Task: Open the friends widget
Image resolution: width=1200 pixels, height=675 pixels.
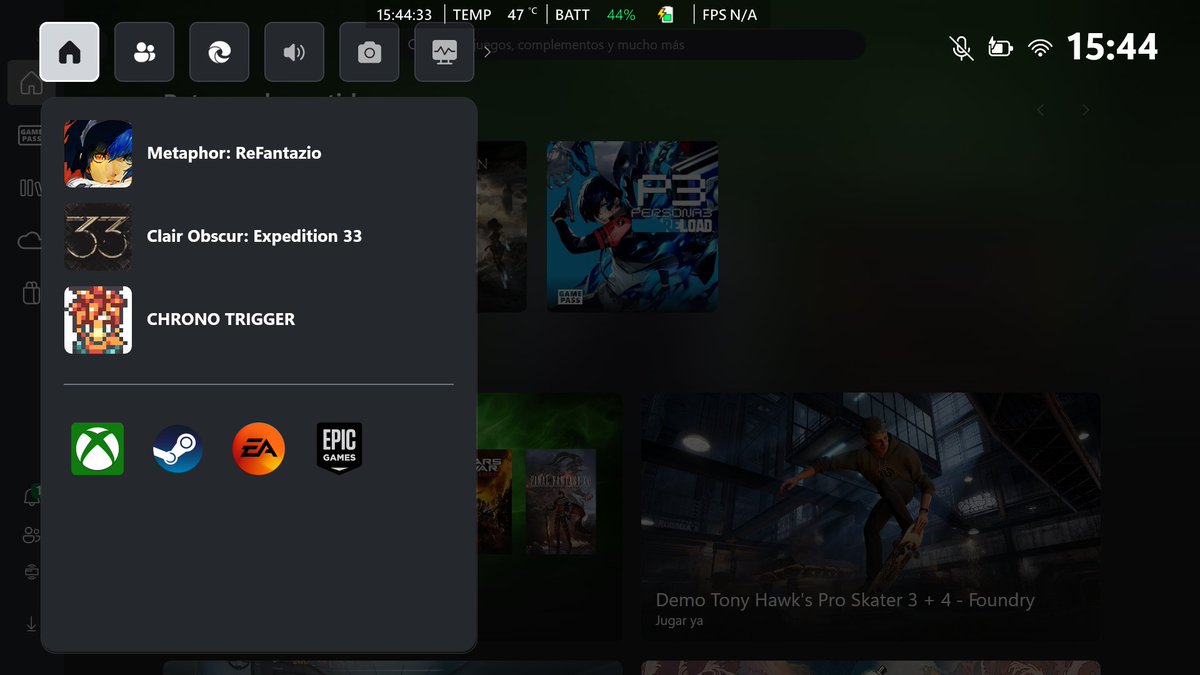Action: pyautogui.click(x=144, y=52)
